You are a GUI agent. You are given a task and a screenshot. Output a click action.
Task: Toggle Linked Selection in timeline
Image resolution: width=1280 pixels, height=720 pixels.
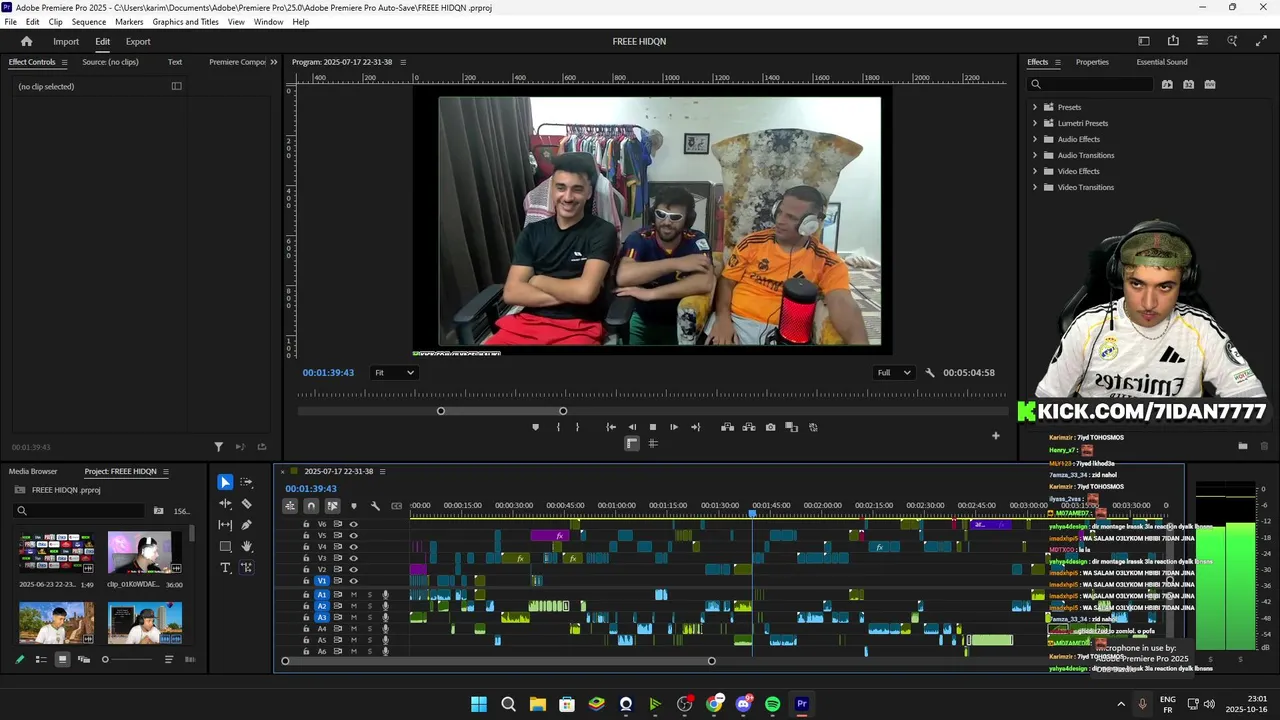coord(332,506)
